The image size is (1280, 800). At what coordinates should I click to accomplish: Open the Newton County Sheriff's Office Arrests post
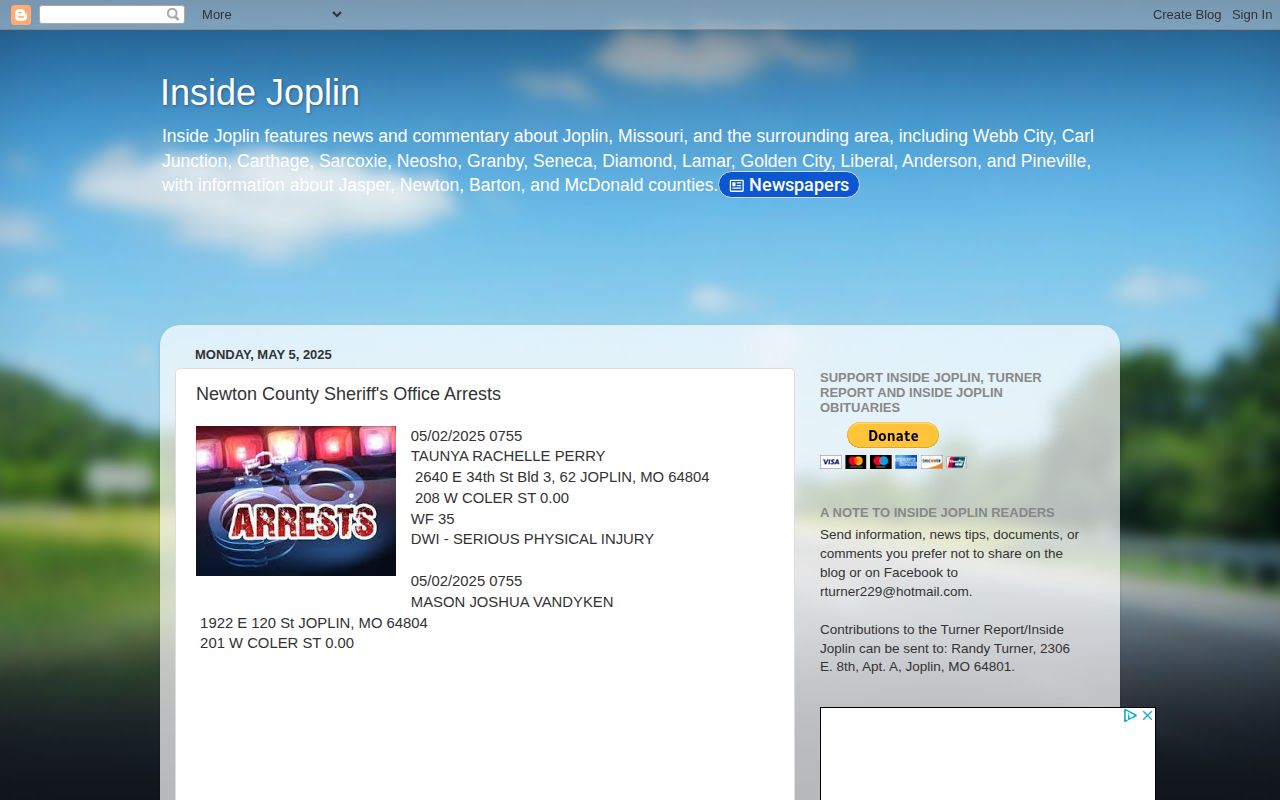(x=348, y=394)
